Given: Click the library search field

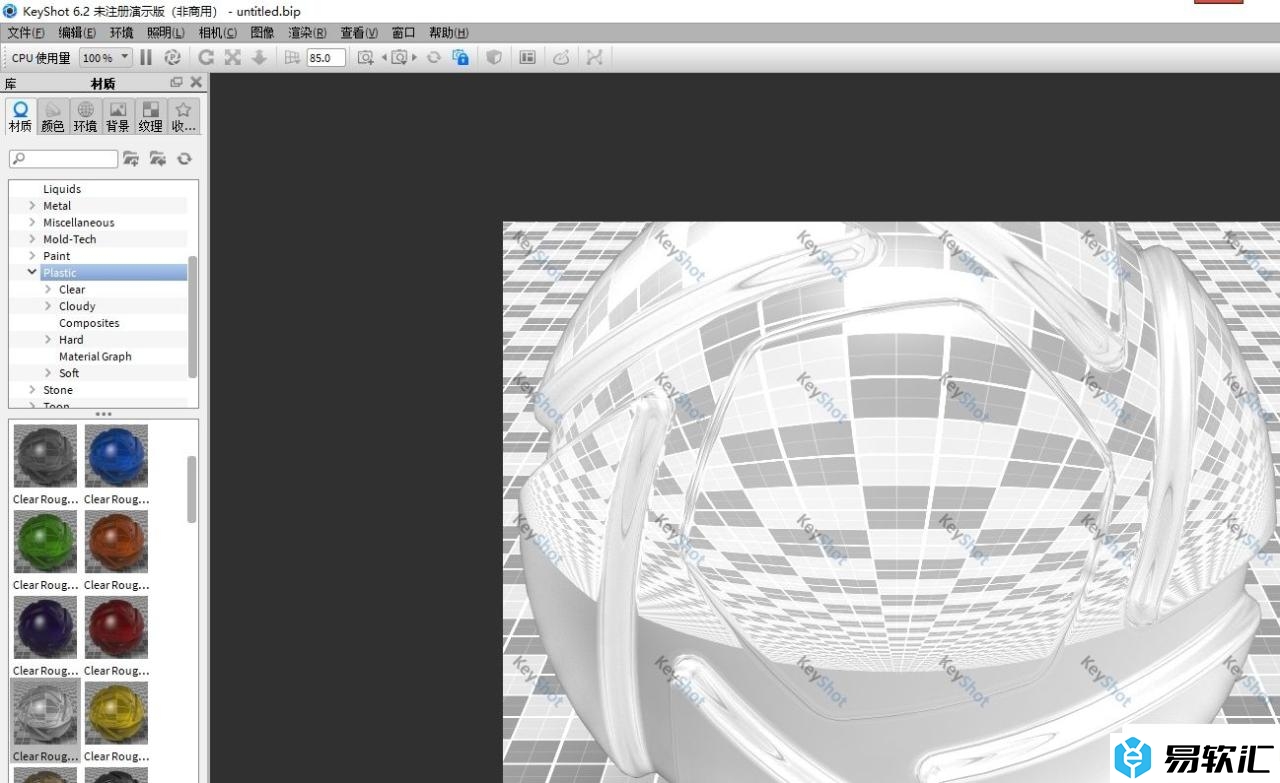Looking at the screenshot, I should click(x=64, y=159).
